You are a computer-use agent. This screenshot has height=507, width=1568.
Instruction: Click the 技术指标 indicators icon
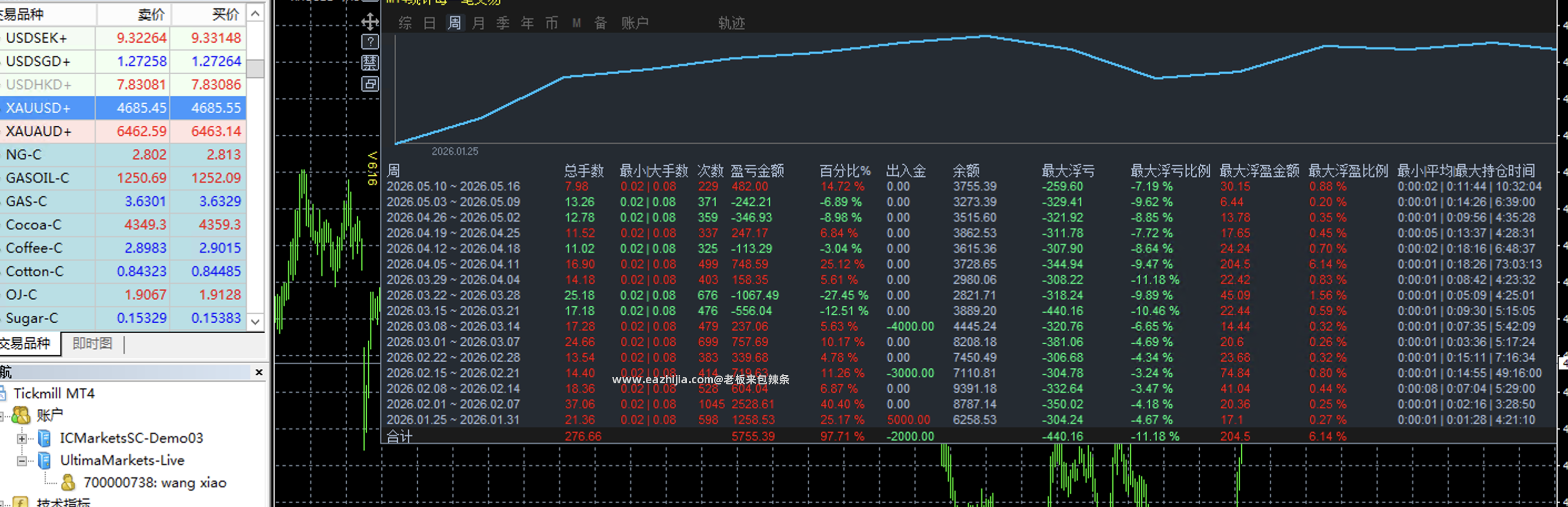click(21, 502)
